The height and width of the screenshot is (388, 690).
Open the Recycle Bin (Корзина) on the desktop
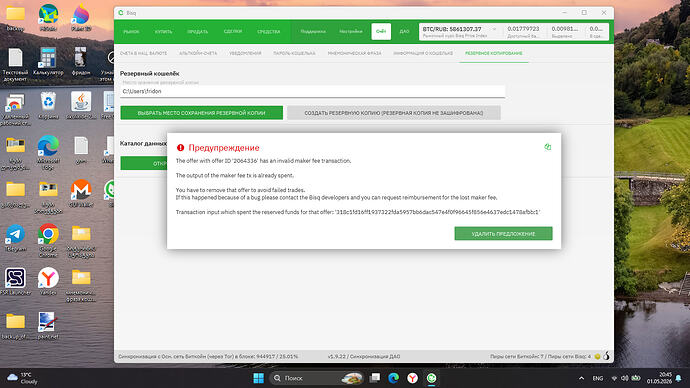[48, 106]
